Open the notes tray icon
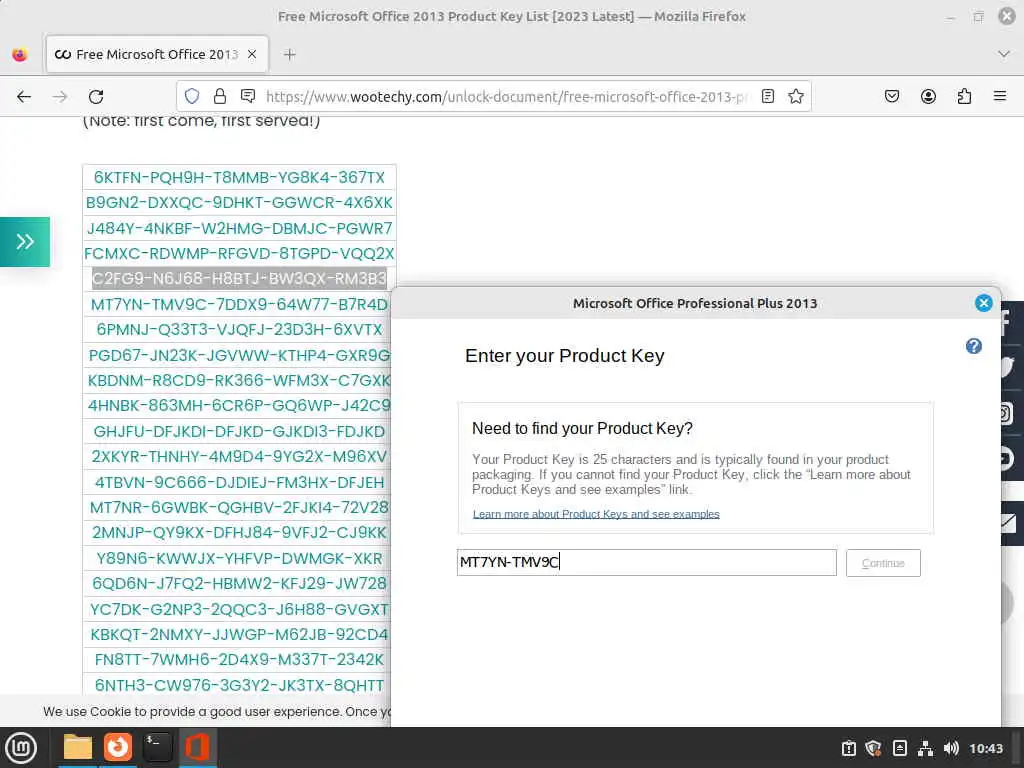This screenshot has width=1024, height=768. [x=899, y=748]
